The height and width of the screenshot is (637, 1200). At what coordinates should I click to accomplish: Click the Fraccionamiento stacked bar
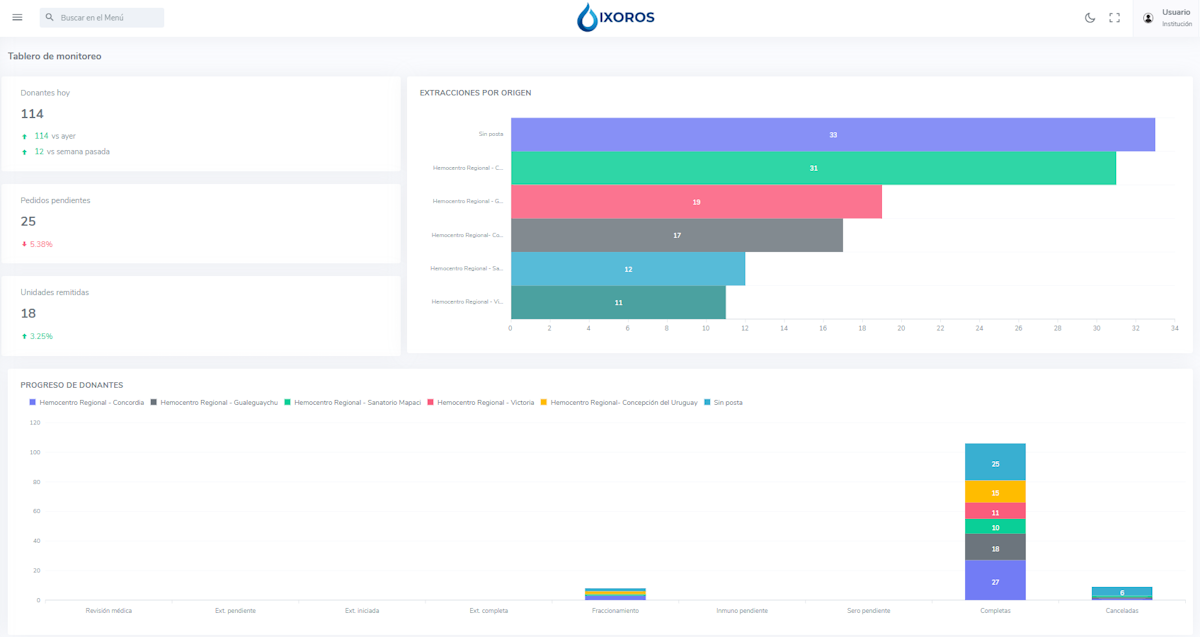click(x=615, y=594)
